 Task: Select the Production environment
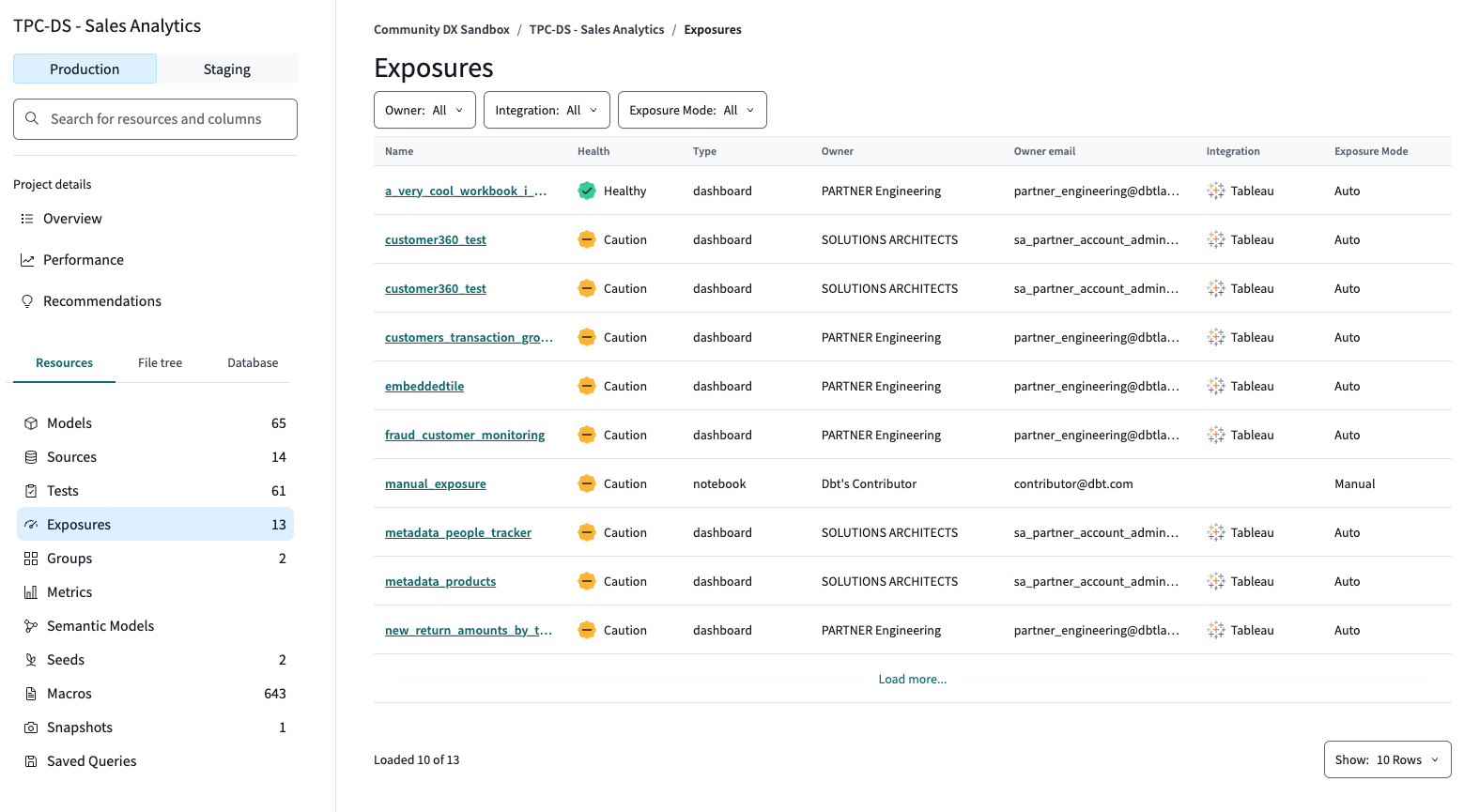85,69
